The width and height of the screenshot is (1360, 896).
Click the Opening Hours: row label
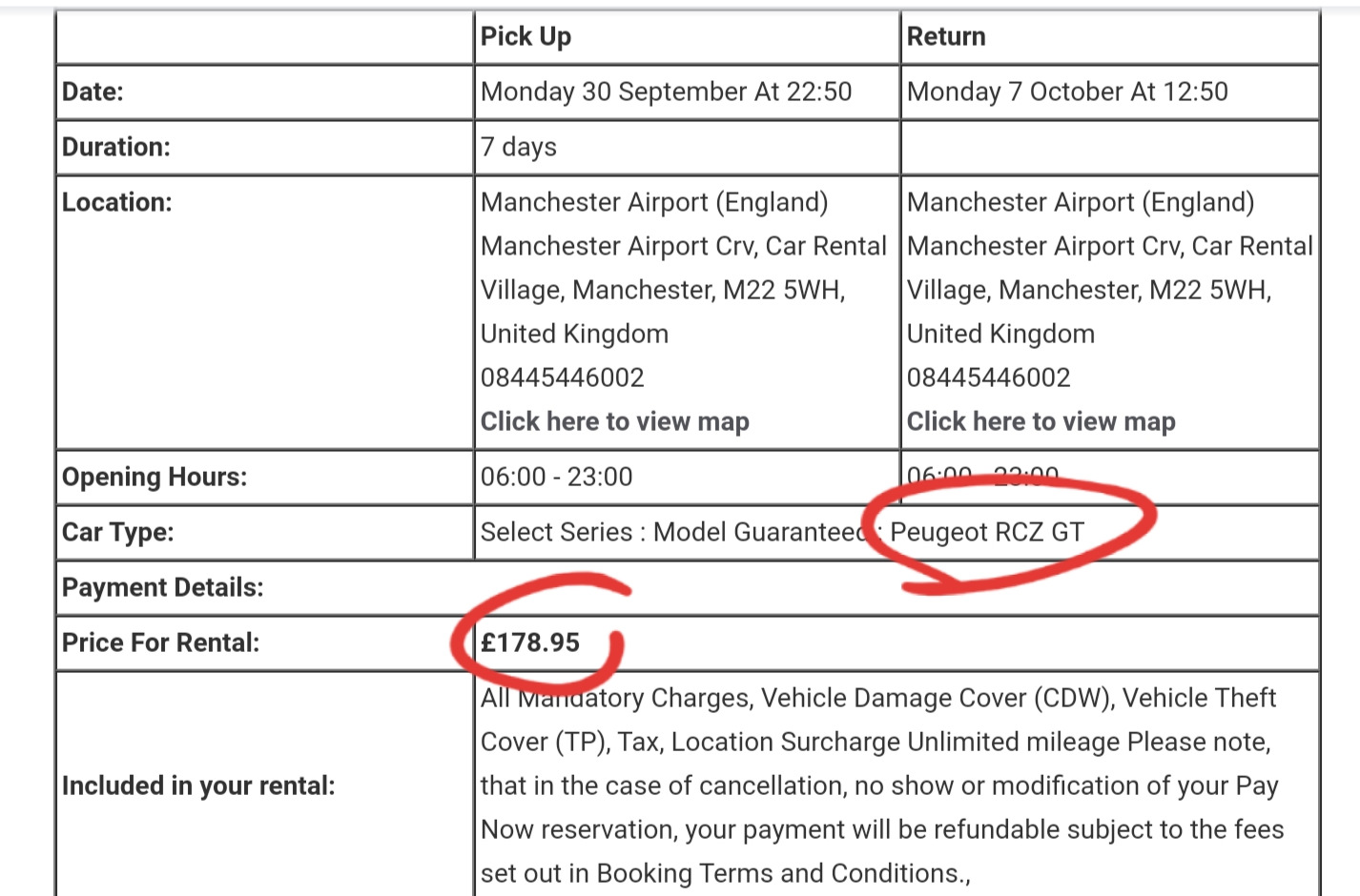click(x=154, y=477)
